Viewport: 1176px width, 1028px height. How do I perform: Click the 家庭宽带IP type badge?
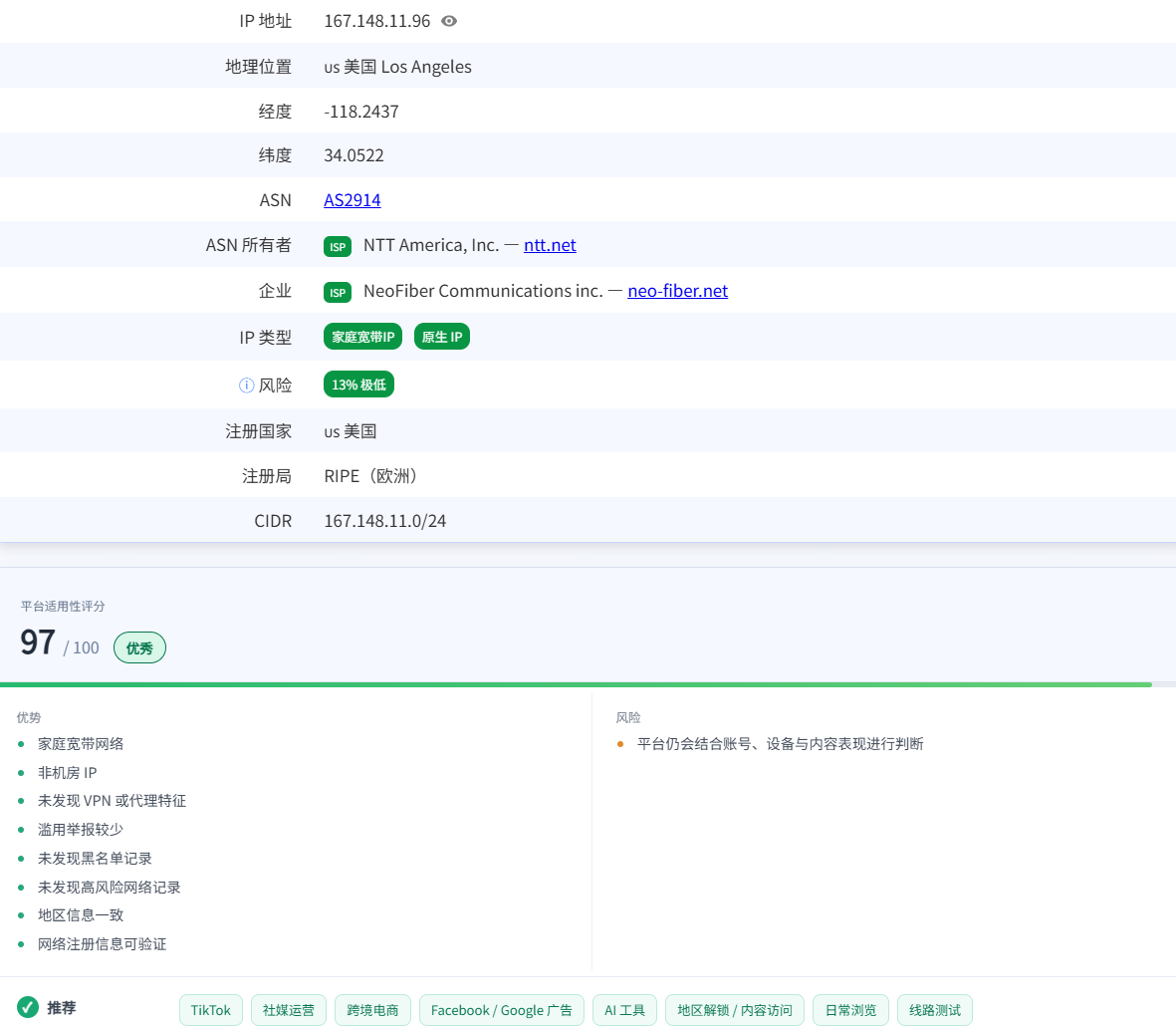click(x=363, y=337)
